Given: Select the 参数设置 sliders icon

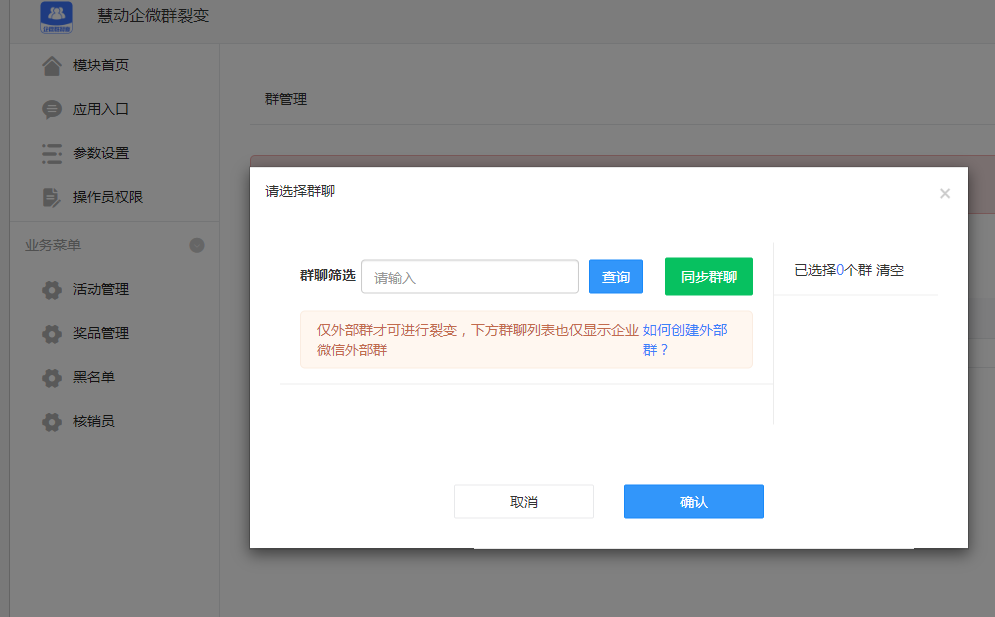Looking at the screenshot, I should (52, 153).
